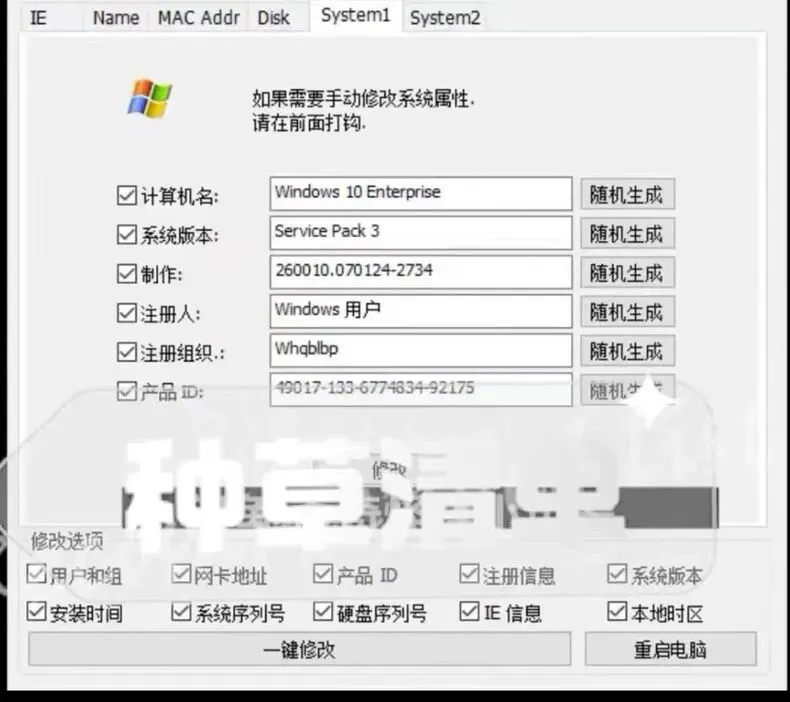Viewport: 790px width, 702px height.
Task: Toggle the 注册组织 checkbox
Action: point(126,352)
